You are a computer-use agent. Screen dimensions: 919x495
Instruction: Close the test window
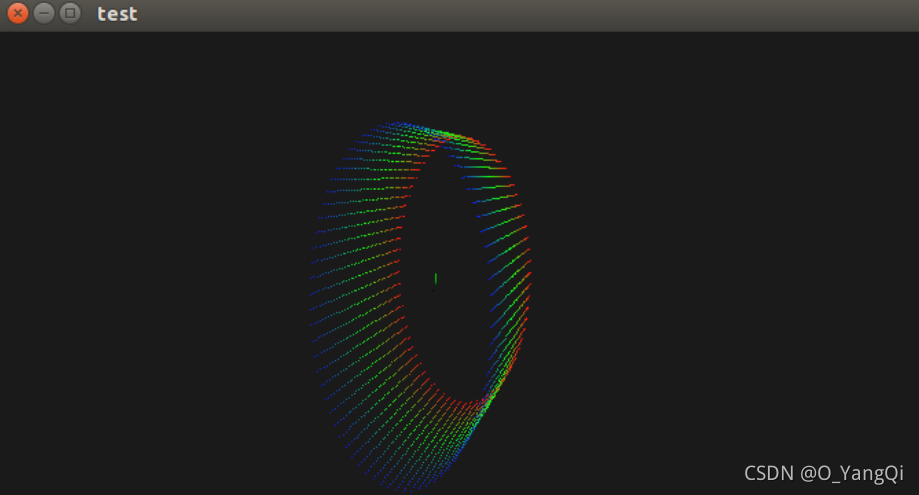(18, 13)
